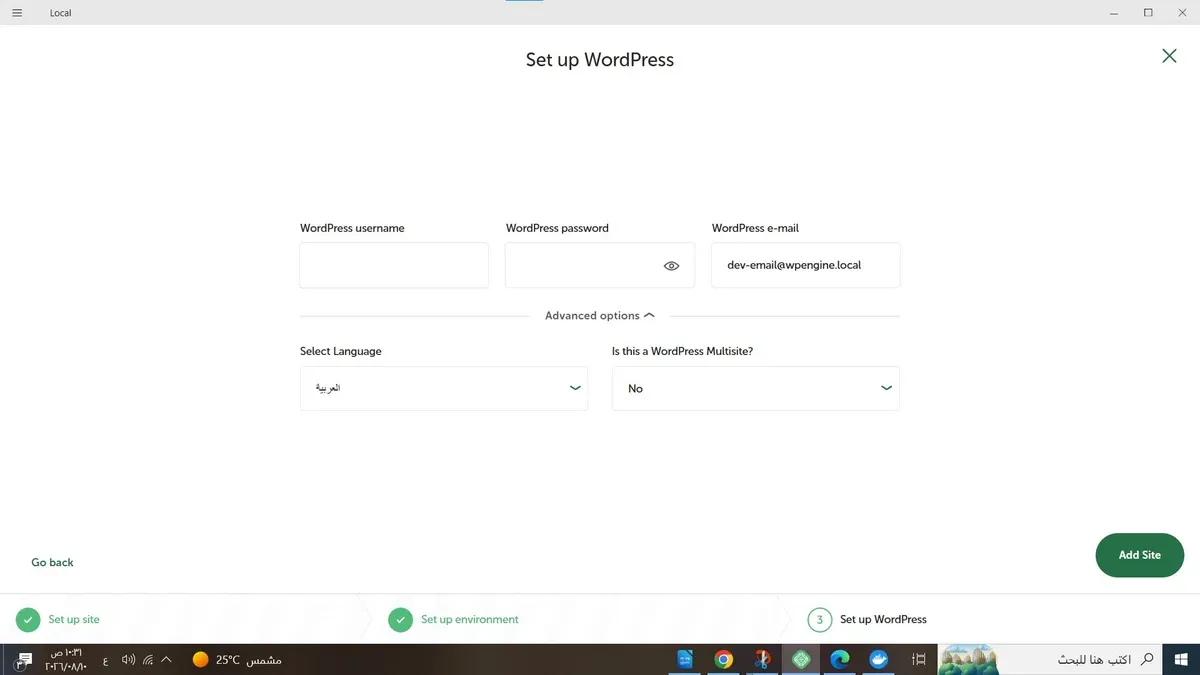Go to the Set up environment step
The width and height of the screenshot is (1200, 675).
454,620
